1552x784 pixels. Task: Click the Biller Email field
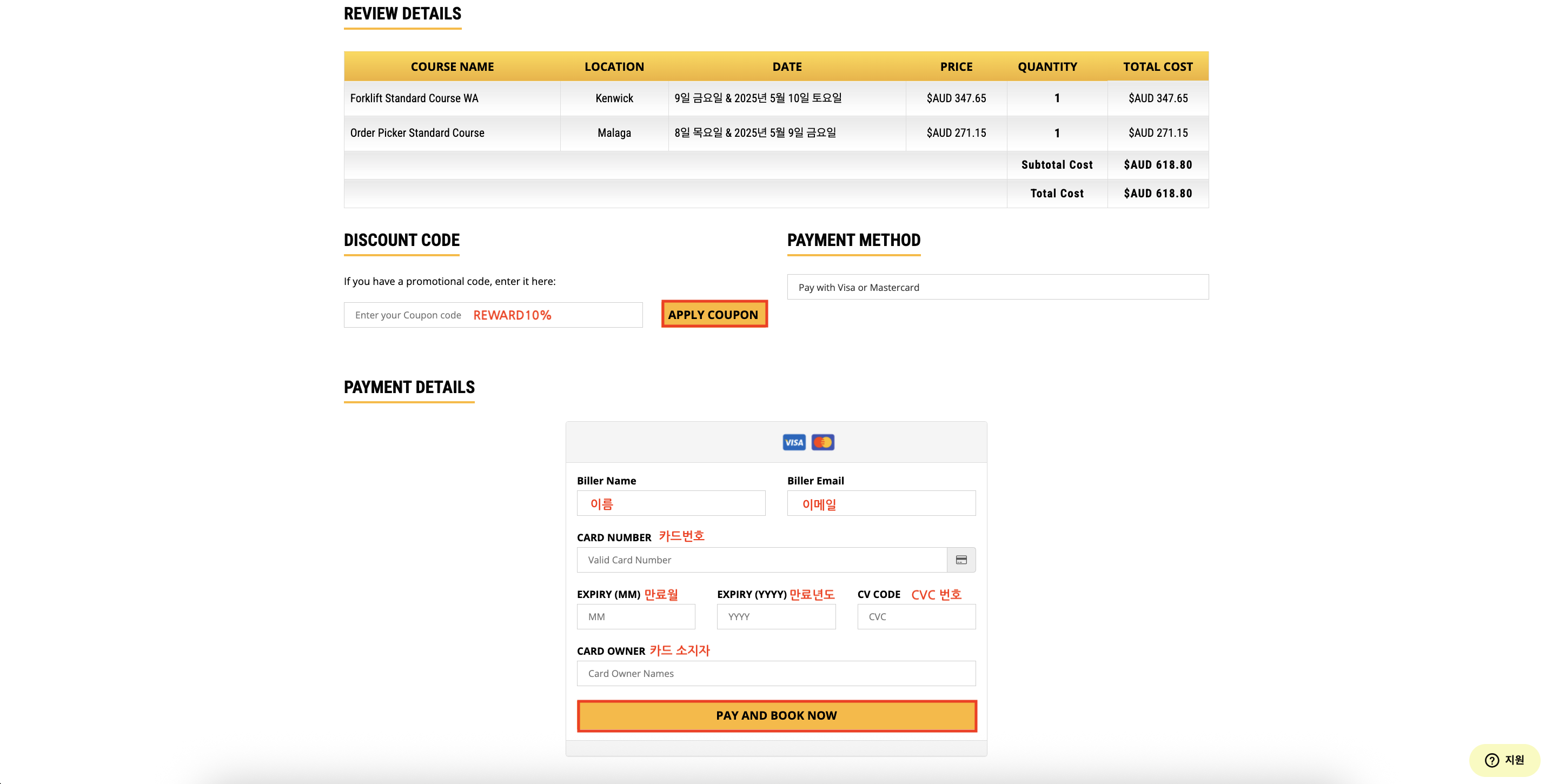pyautogui.click(x=881, y=503)
